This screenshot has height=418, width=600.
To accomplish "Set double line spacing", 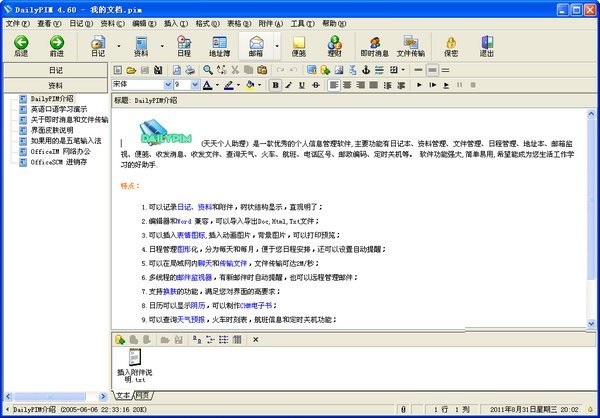I will click(x=445, y=70).
